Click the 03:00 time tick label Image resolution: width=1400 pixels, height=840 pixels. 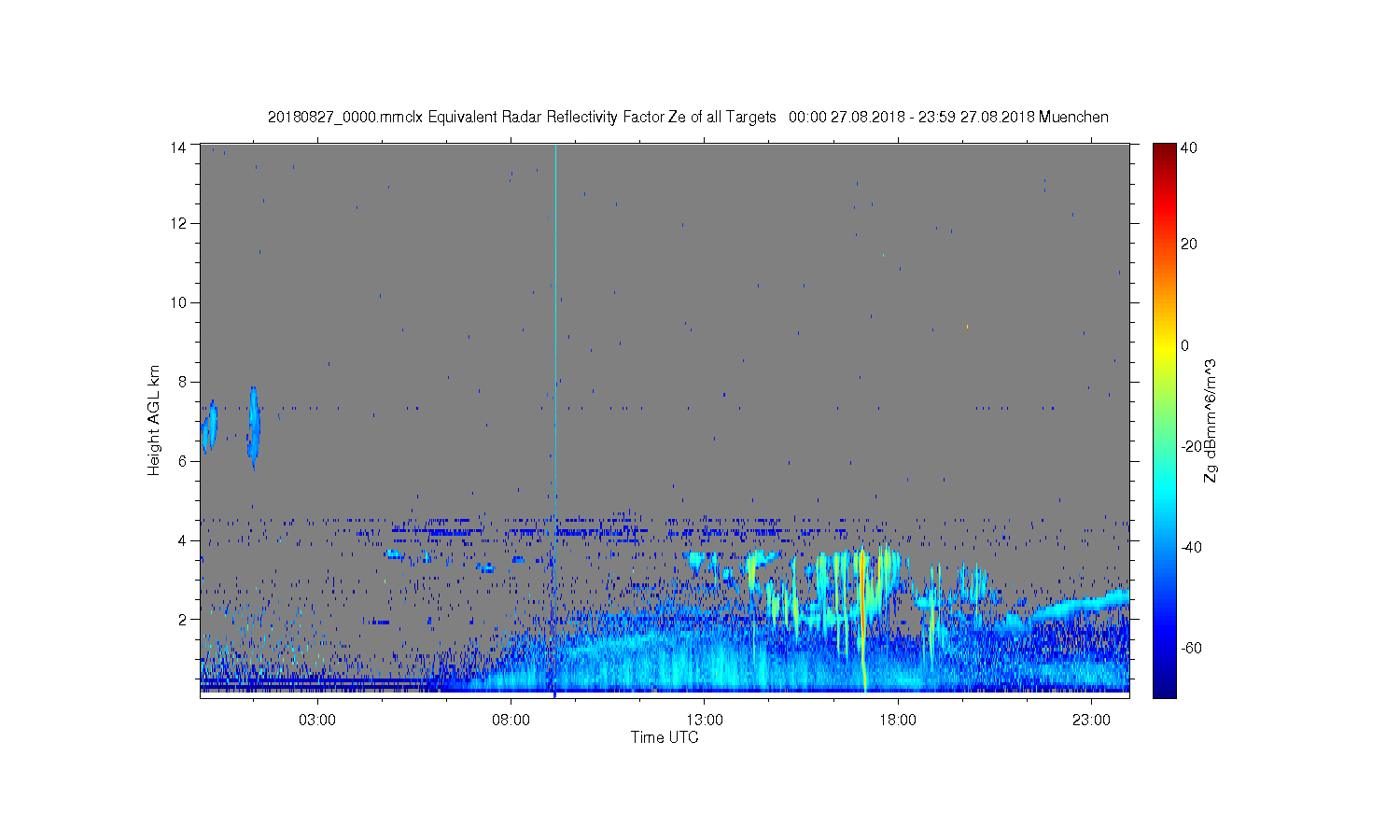(317, 720)
